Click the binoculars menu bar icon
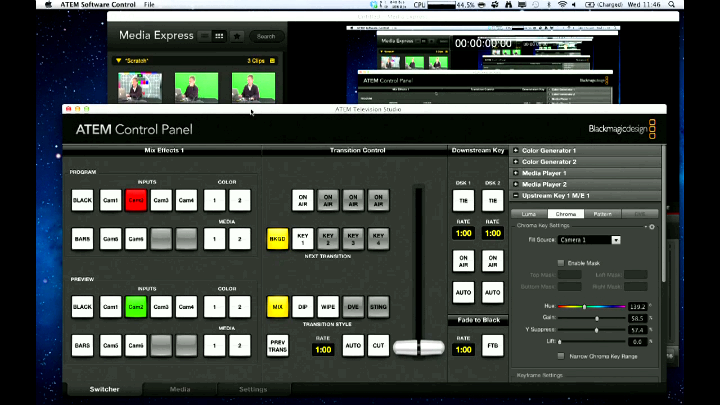This screenshot has width=720, height=405. 508,5
